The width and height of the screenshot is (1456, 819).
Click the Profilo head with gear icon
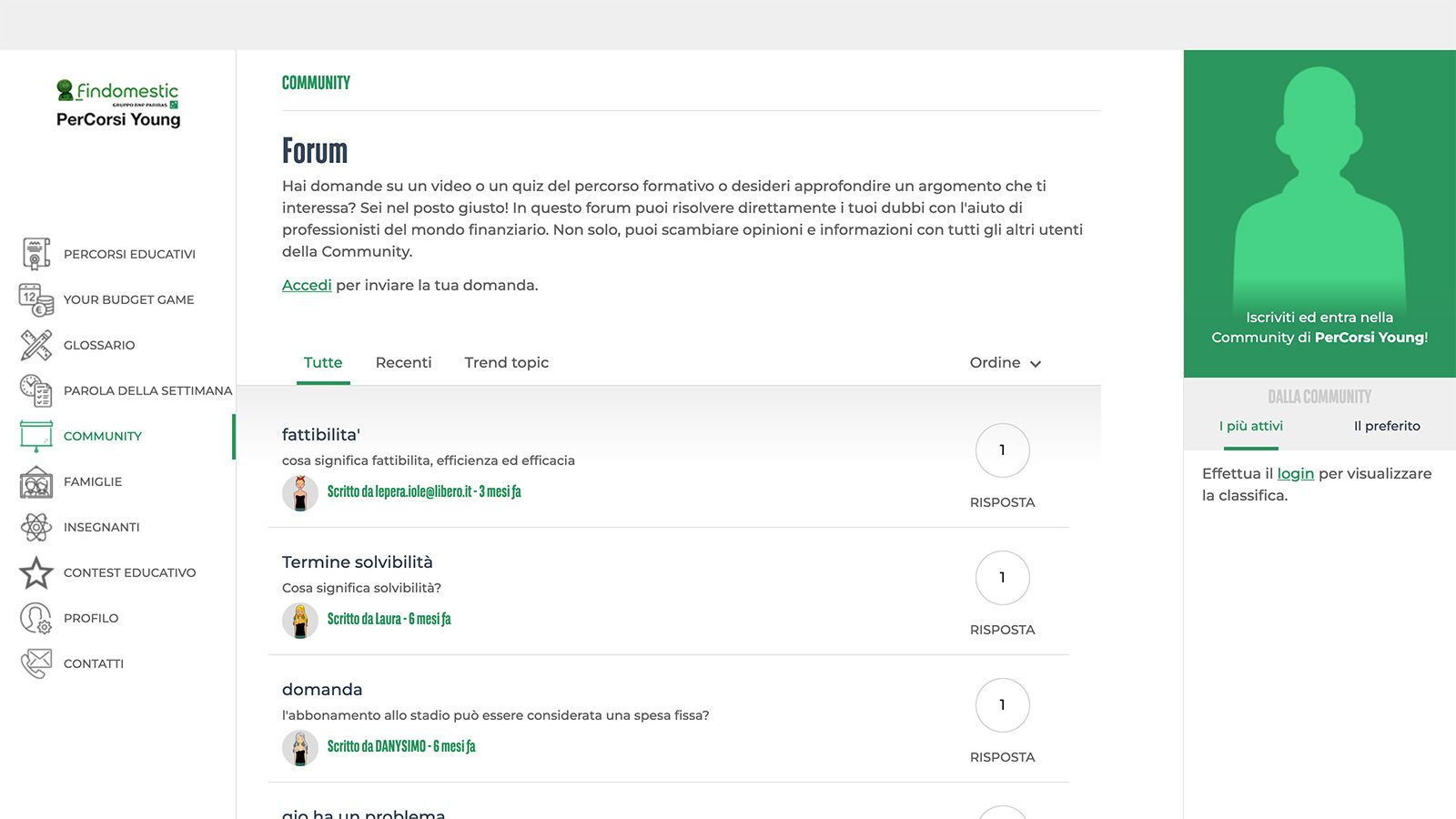[x=36, y=618]
